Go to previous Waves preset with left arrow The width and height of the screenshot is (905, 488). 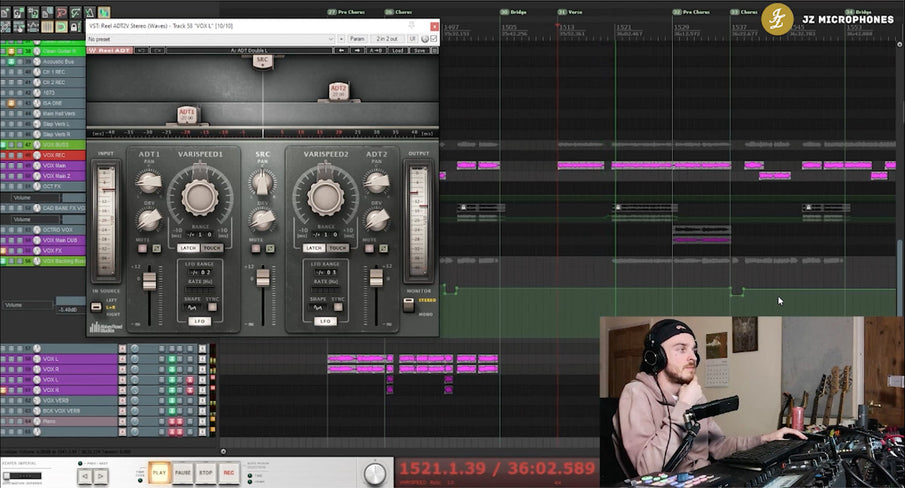tap(341, 51)
